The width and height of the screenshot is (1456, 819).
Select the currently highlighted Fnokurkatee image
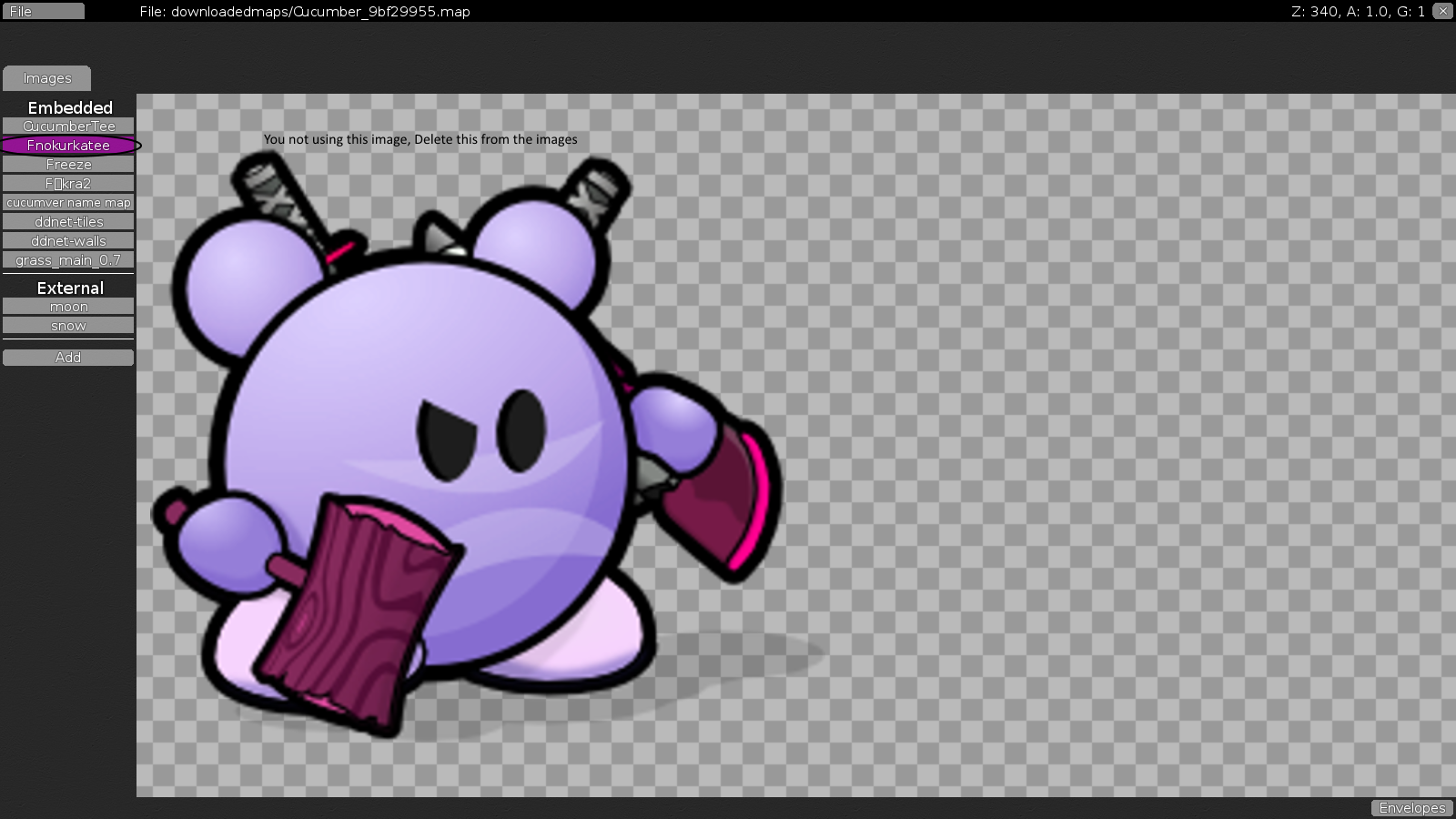pos(68,145)
